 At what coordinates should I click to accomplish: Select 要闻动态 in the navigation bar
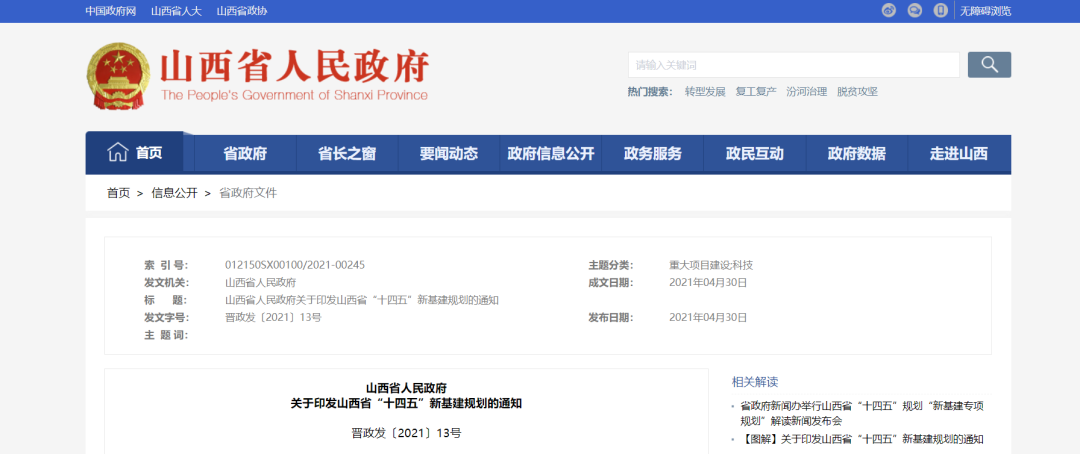pyautogui.click(x=449, y=154)
